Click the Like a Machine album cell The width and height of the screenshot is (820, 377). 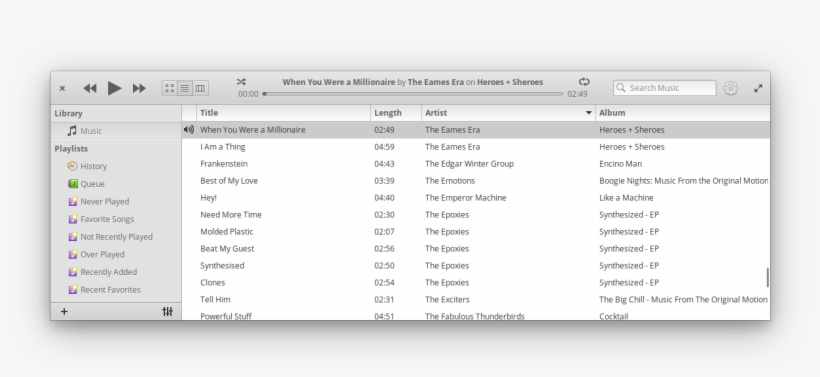click(626, 198)
